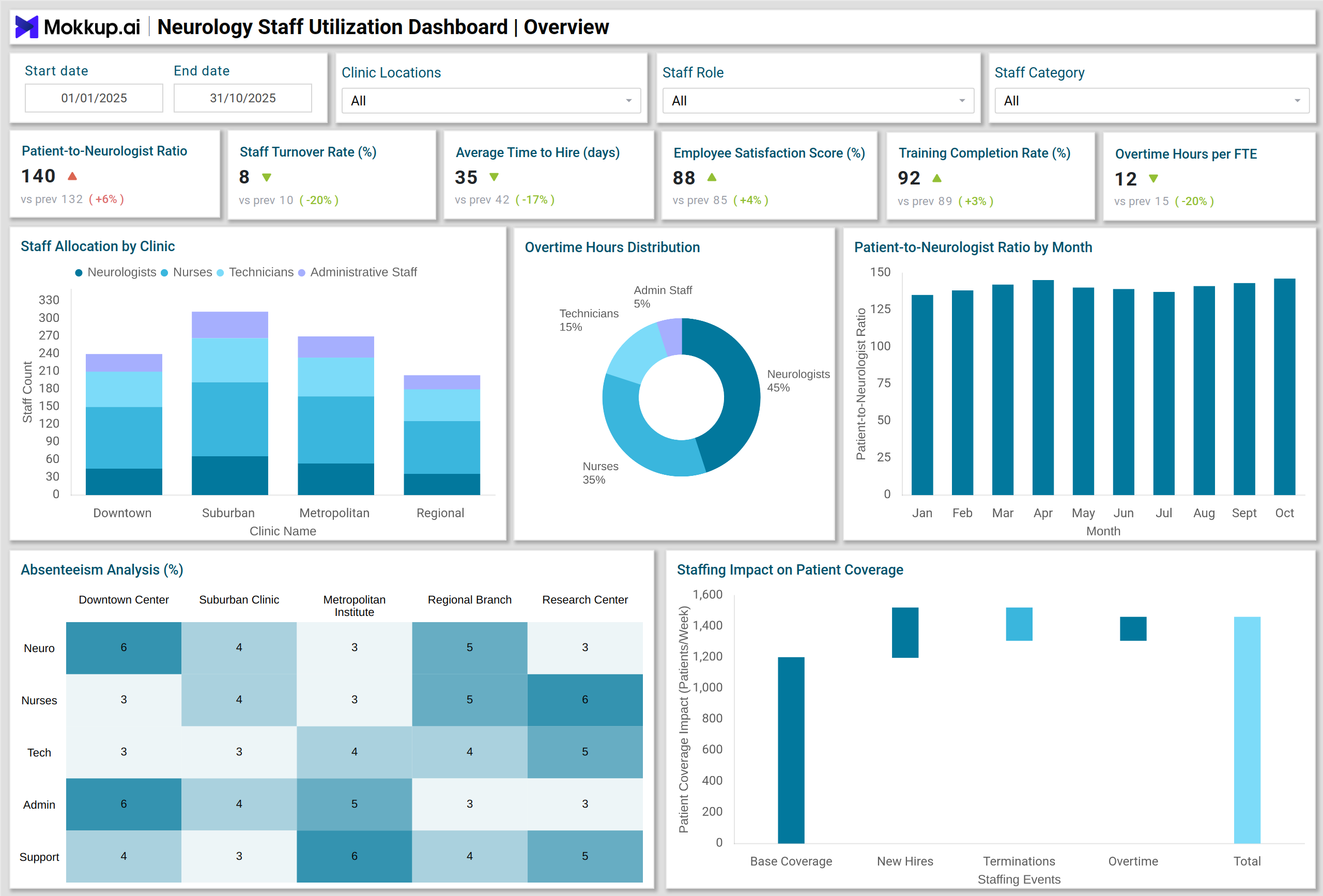Click the Support row label
The image size is (1323, 896).
coord(39,857)
